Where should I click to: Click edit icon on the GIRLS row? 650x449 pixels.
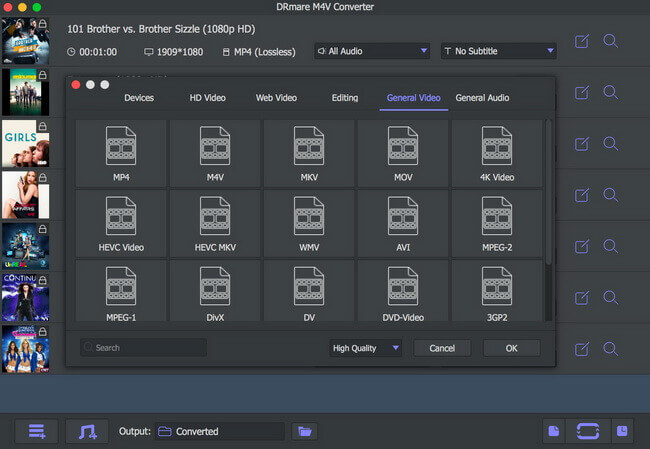pos(582,144)
